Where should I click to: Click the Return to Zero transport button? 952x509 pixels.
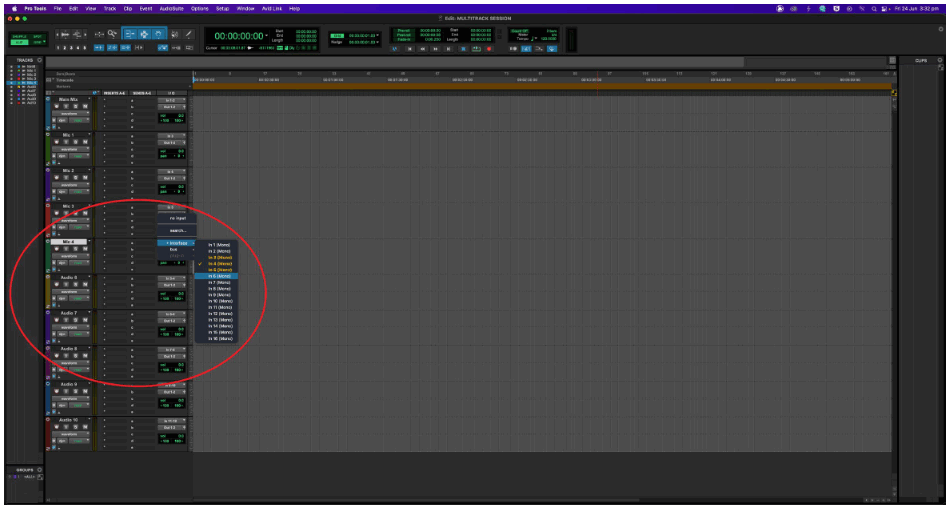(410, 49)
